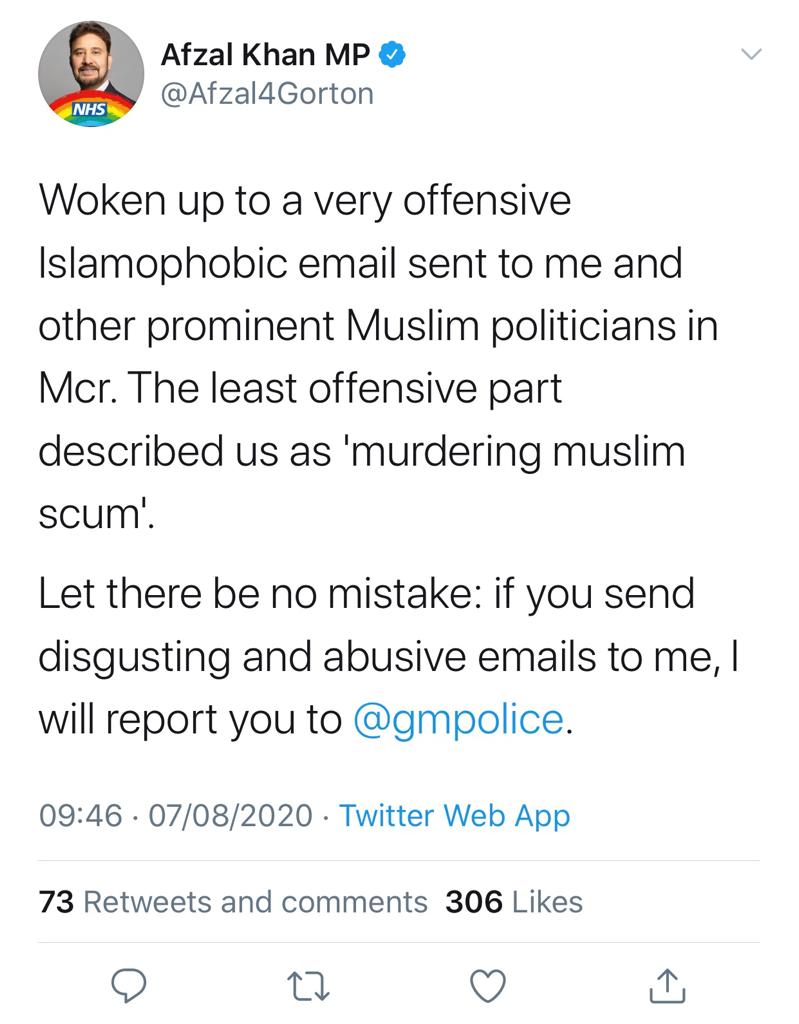This screenshot has height=1024, width=799.
Task: Visit the @gmpolice mention link
Action: [x=459, y=721]
